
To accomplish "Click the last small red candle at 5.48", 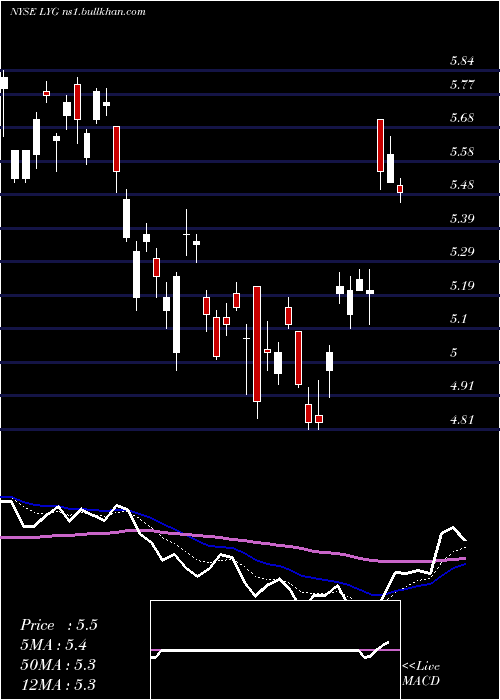I will click(400, 189).
